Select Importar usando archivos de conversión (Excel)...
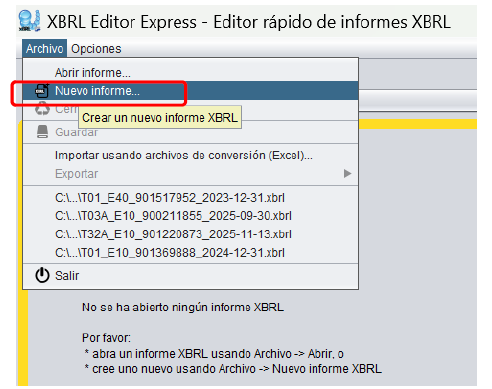 point(190,155)
